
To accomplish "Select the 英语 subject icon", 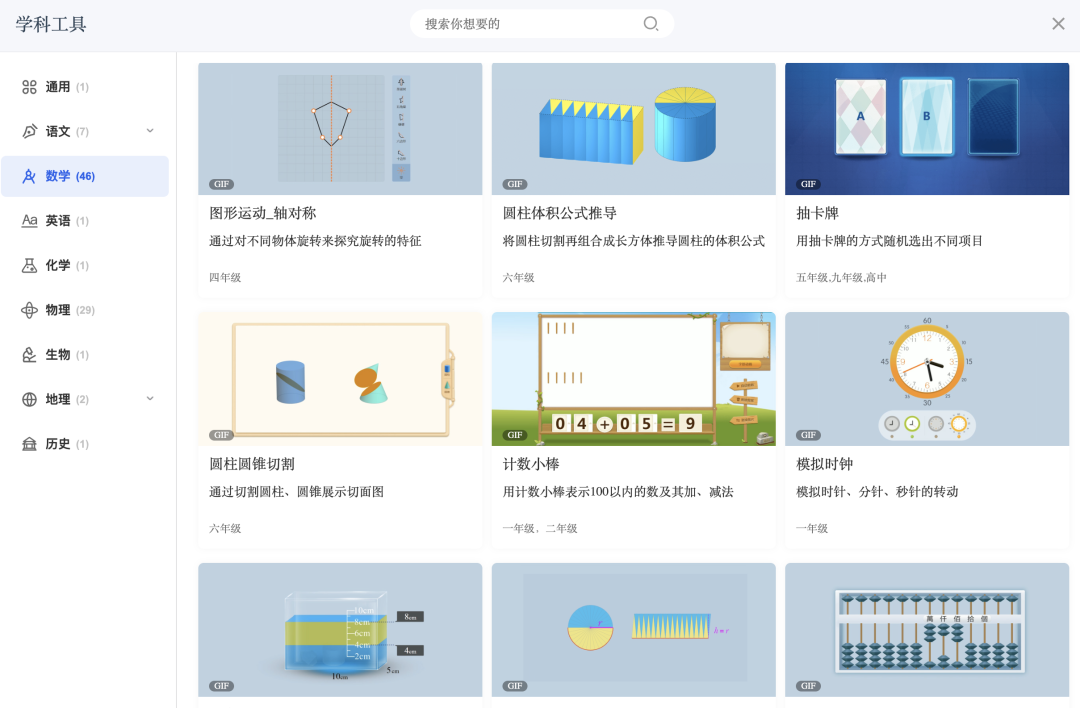I will coord(29,220).
